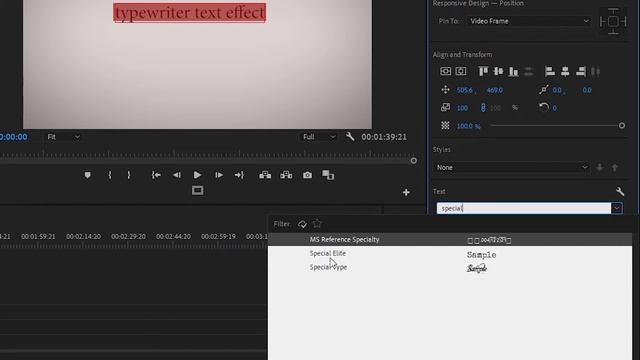The image size is (640, 360).
Task: Toggle the scale lock chain link
Action: pos(483,108)
